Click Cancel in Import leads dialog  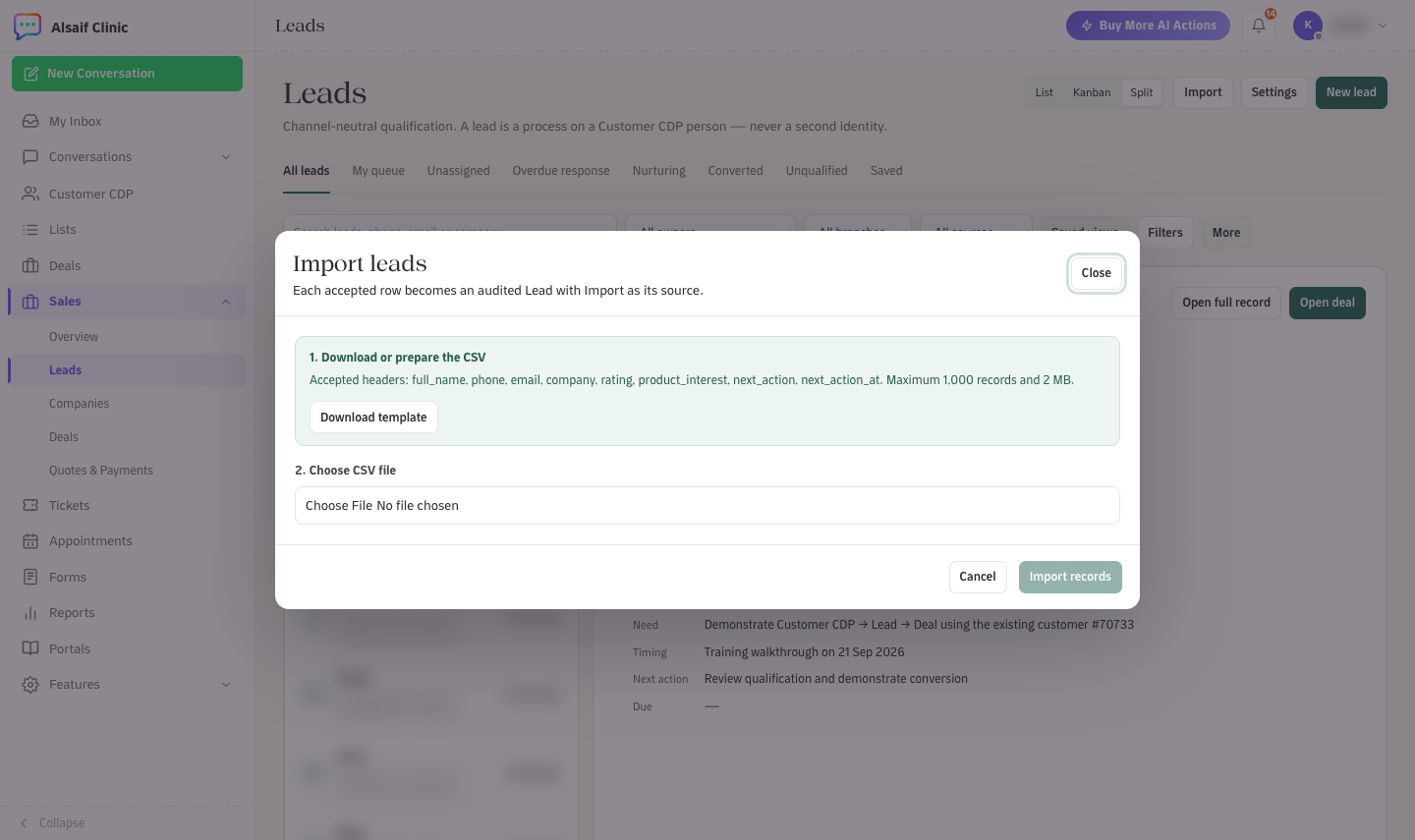[978, 577]
